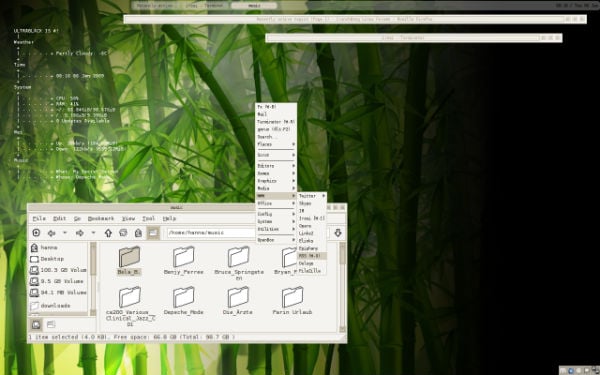Open the back history dropdown arrow
Image resolution: width=600 pixels, height=375 pixels.
(x=65, y=233)
